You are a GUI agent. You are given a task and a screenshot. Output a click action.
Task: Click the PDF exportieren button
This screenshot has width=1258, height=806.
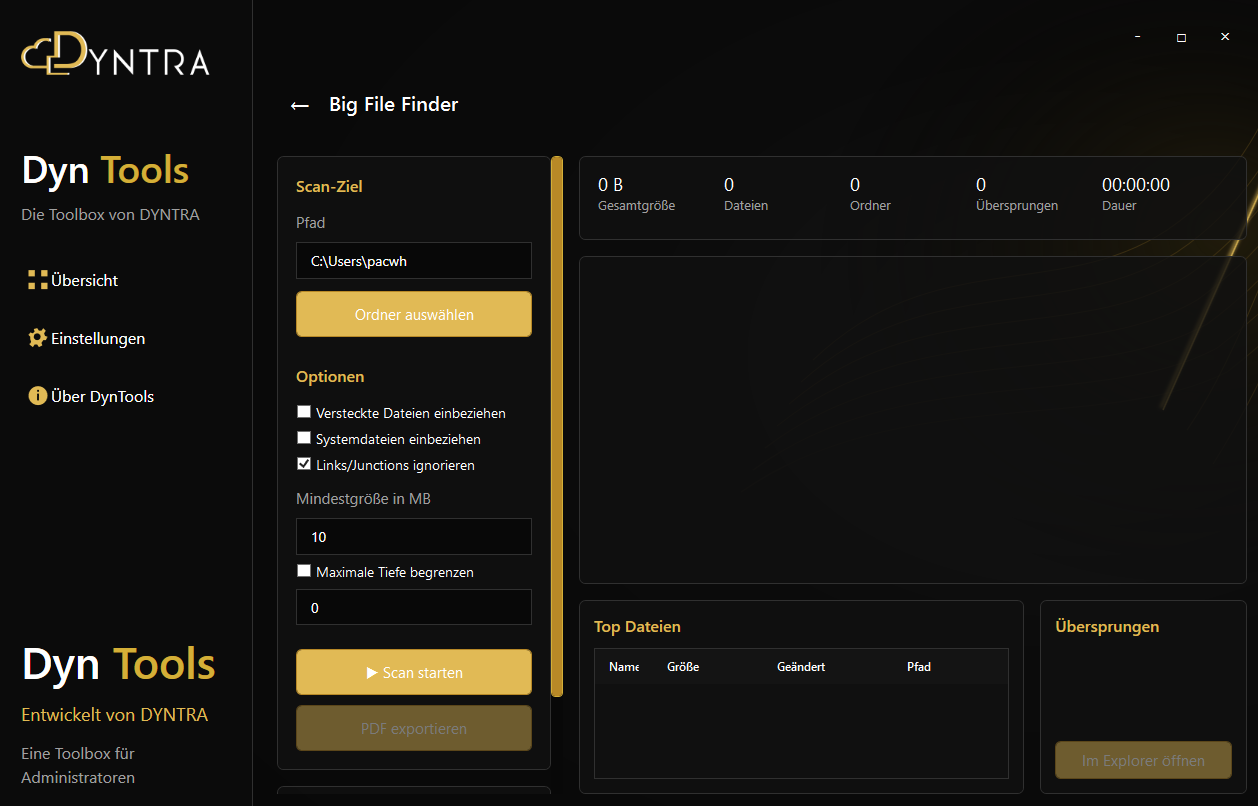(x=414, y=728)
